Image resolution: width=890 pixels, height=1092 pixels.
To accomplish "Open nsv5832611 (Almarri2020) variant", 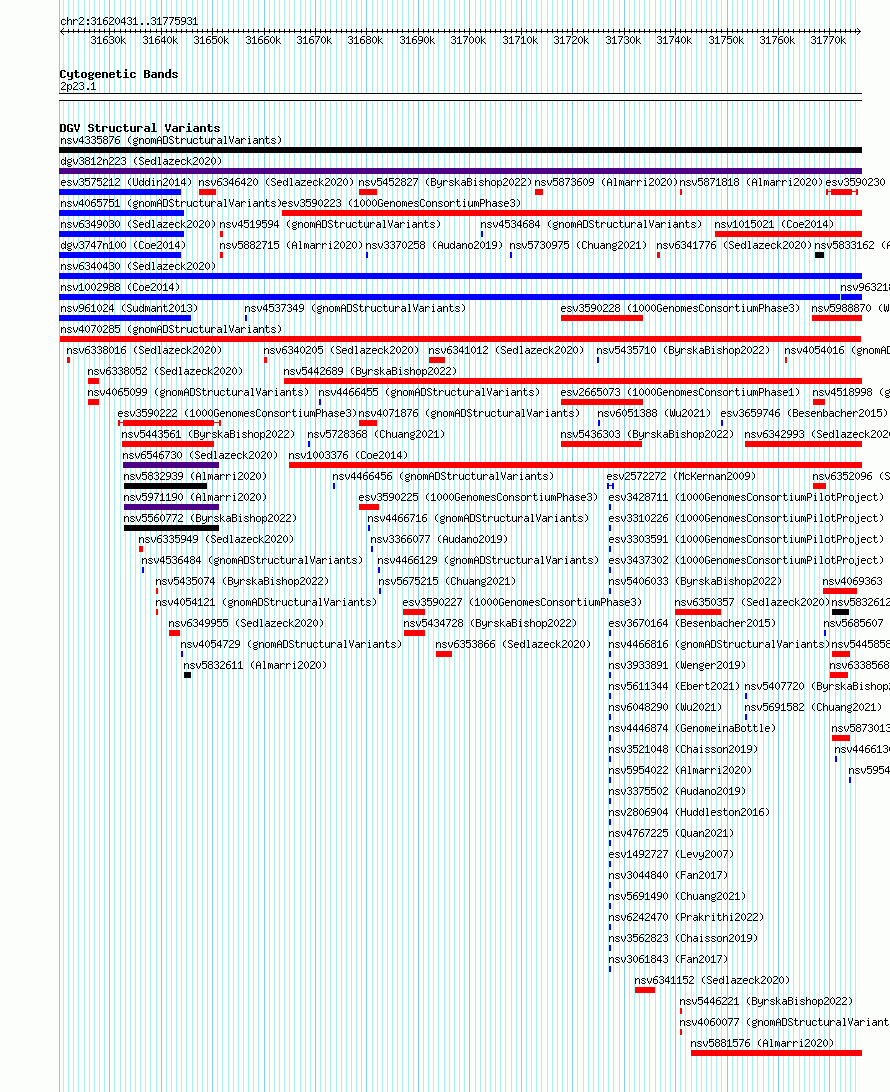I will pos(255,665).
